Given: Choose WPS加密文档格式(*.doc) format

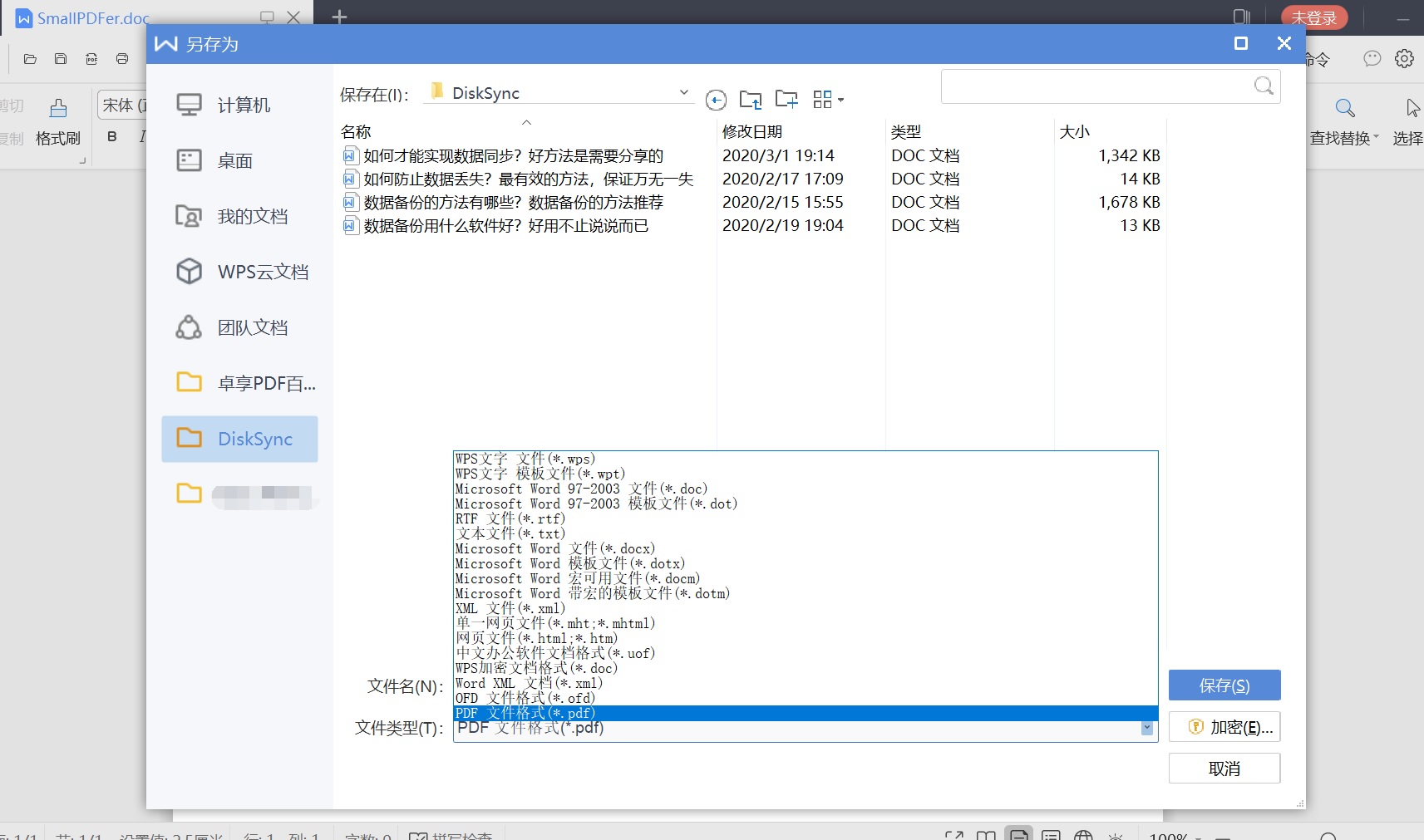Looking at the screenshot, I should pos(806,668).
